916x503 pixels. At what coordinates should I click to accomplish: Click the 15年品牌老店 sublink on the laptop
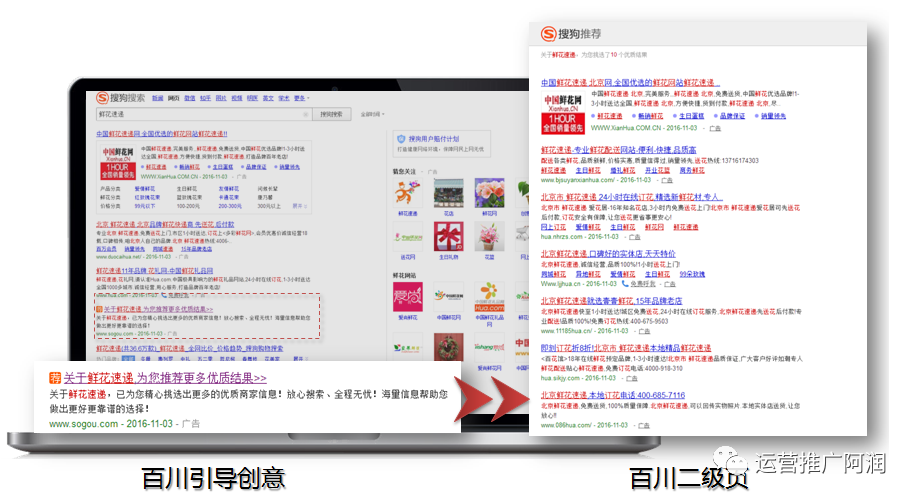pyautogui.click(x=196, y=249)
